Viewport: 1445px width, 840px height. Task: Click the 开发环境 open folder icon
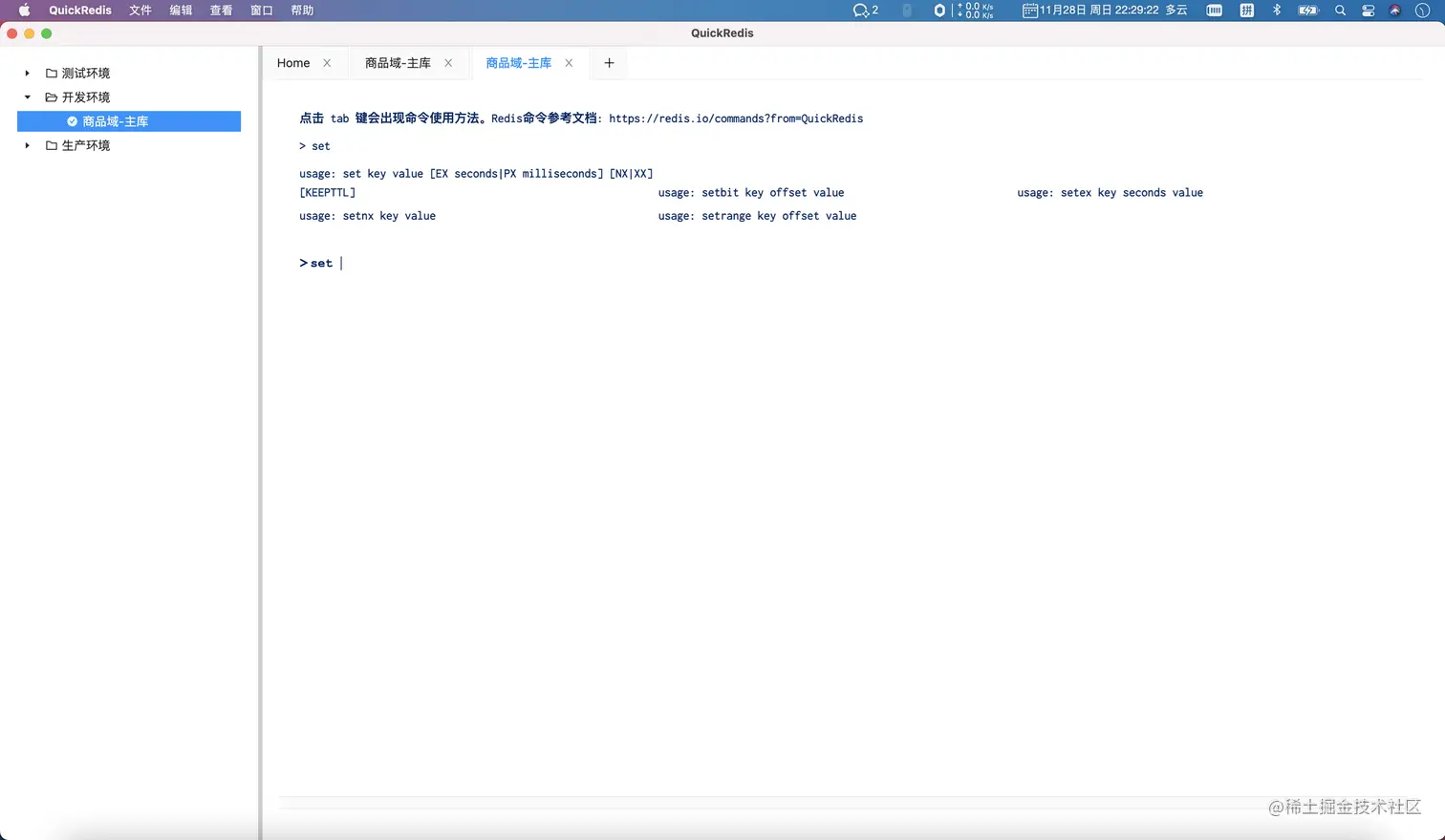pos(52,97)
